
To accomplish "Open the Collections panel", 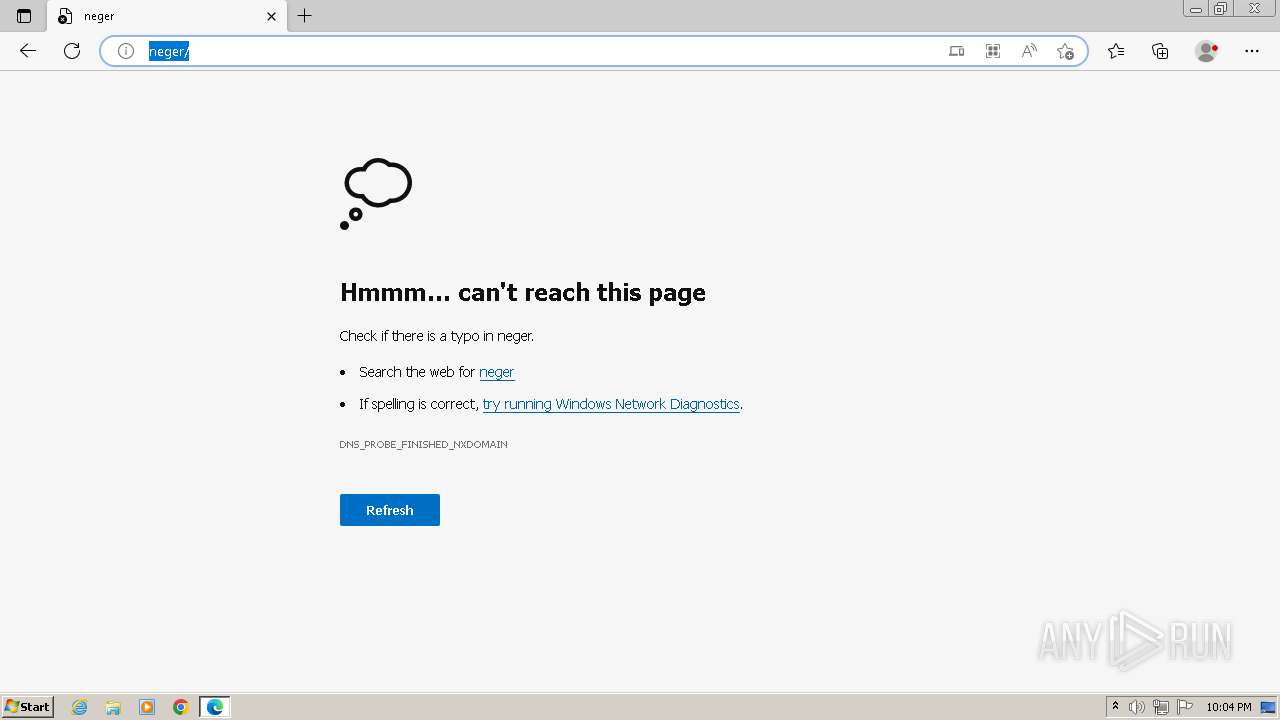I will (x=1160, y=51).
